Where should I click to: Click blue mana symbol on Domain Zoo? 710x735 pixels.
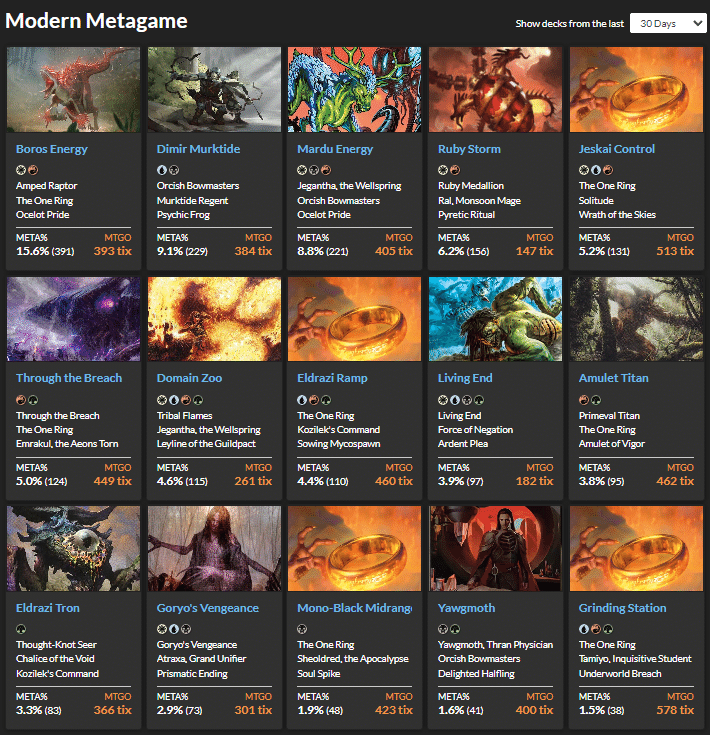174,400
